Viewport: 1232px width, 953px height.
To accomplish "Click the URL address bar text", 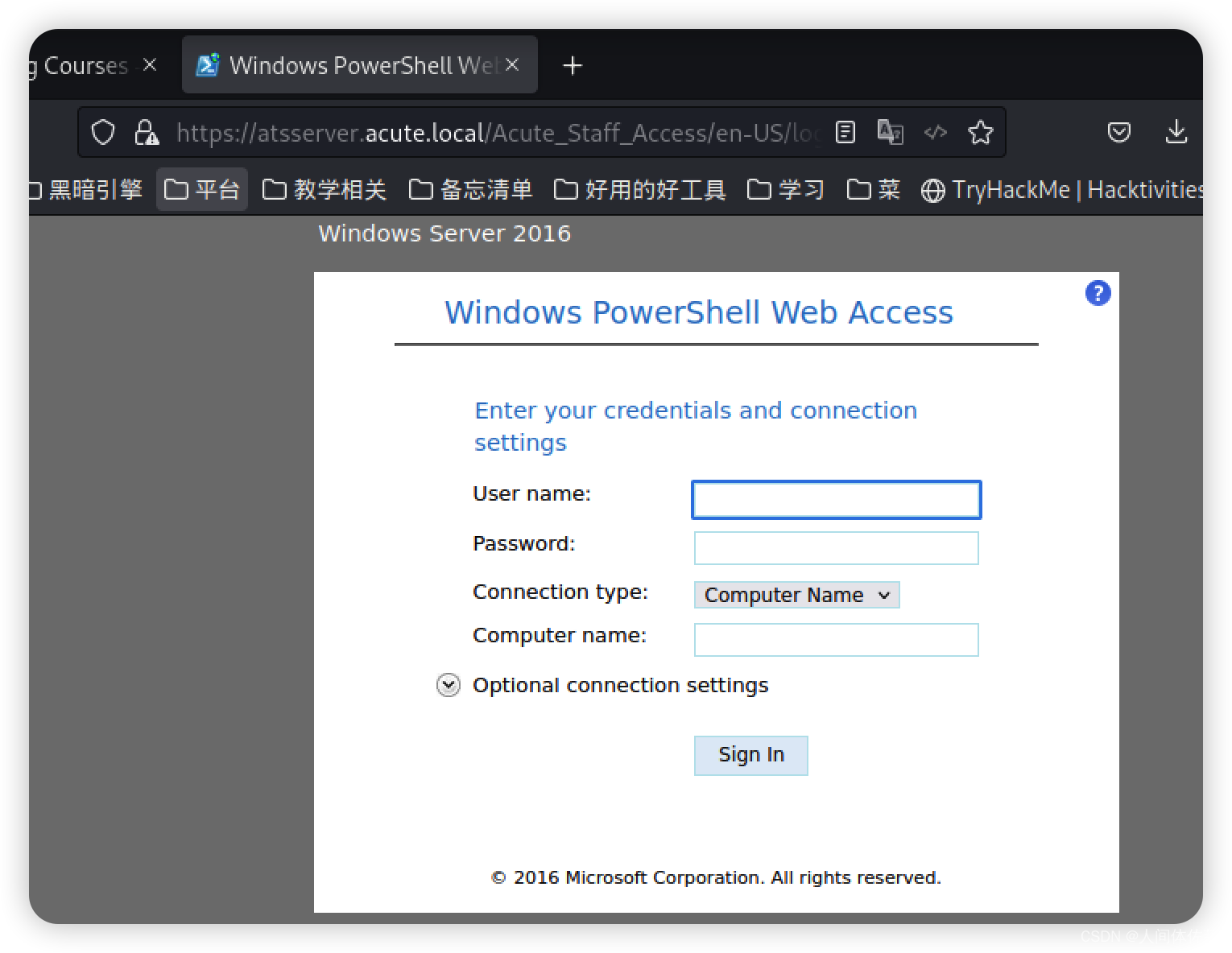I will click(x=498, y=132).
